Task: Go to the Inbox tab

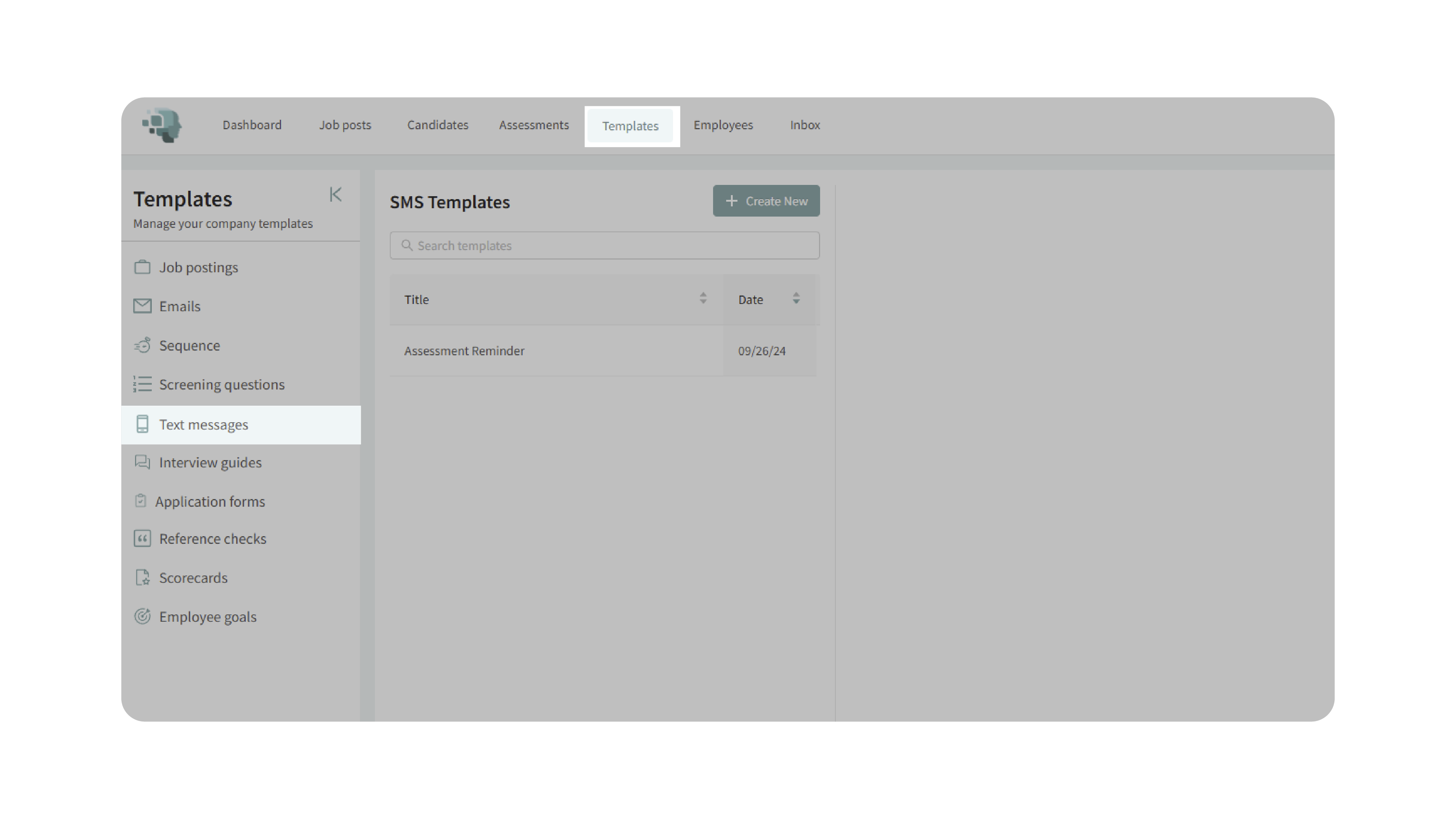Action: [804, 125]
